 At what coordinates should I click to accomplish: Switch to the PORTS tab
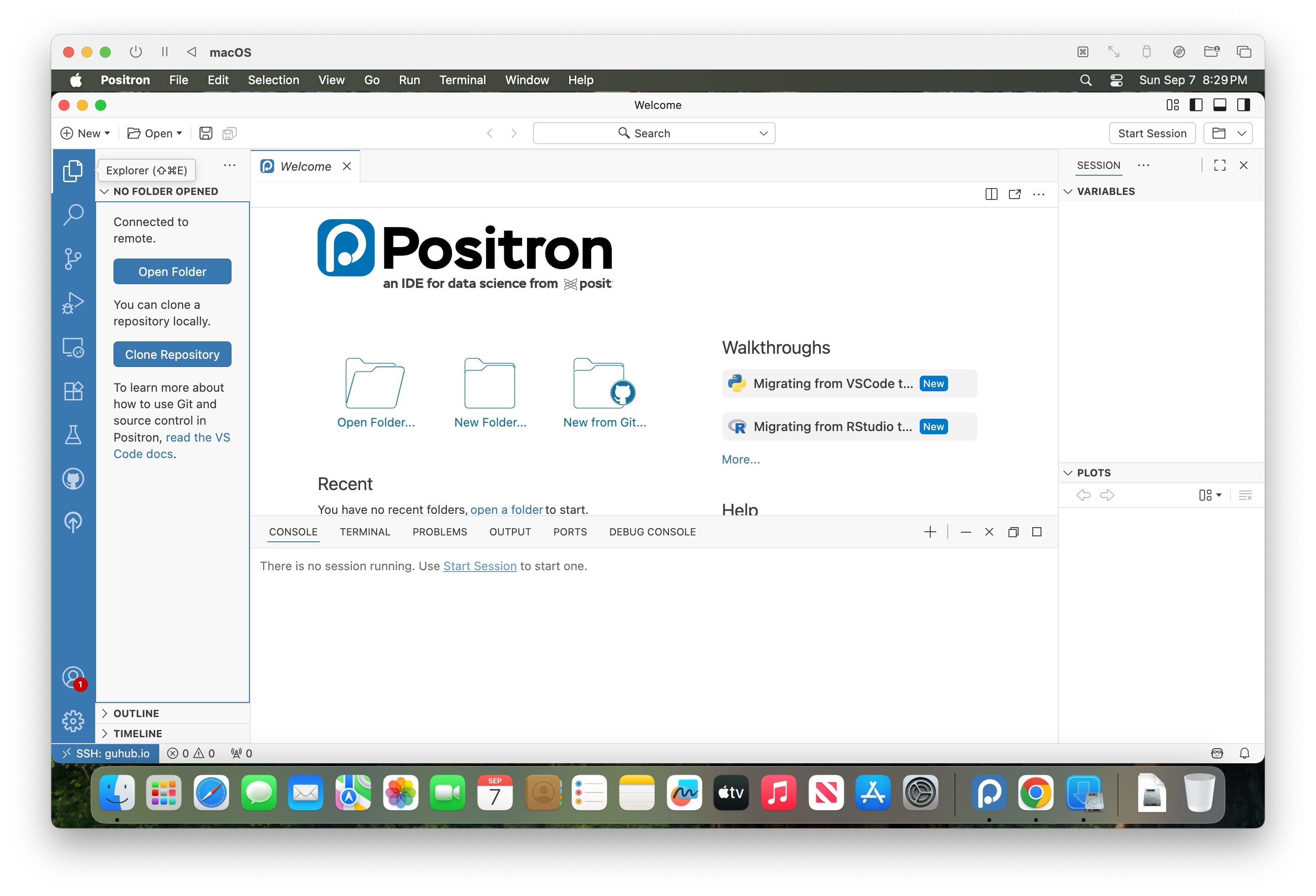click(570, 532)
